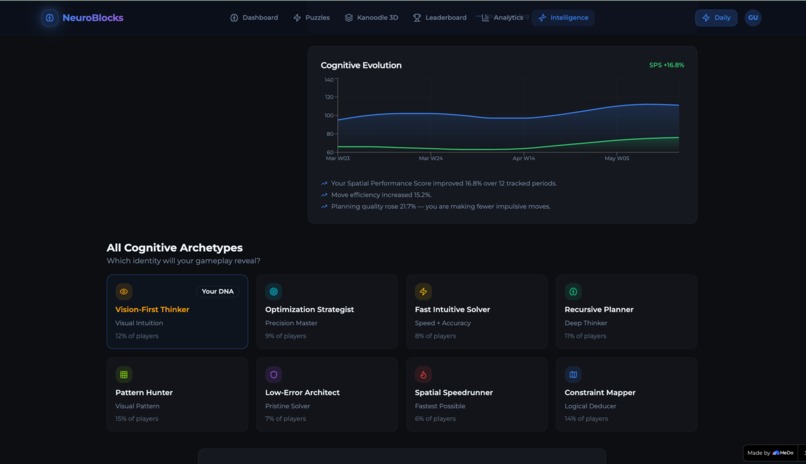Click the 14% of players label
806x464 pixels.
click(x=586, y=419)
